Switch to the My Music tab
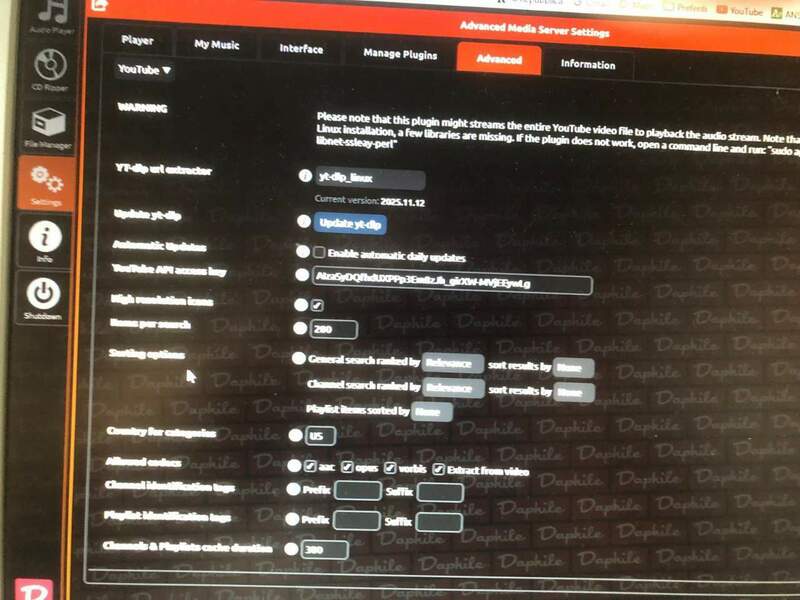The height and width of the screenshot is (600, 800). point(217,45)
